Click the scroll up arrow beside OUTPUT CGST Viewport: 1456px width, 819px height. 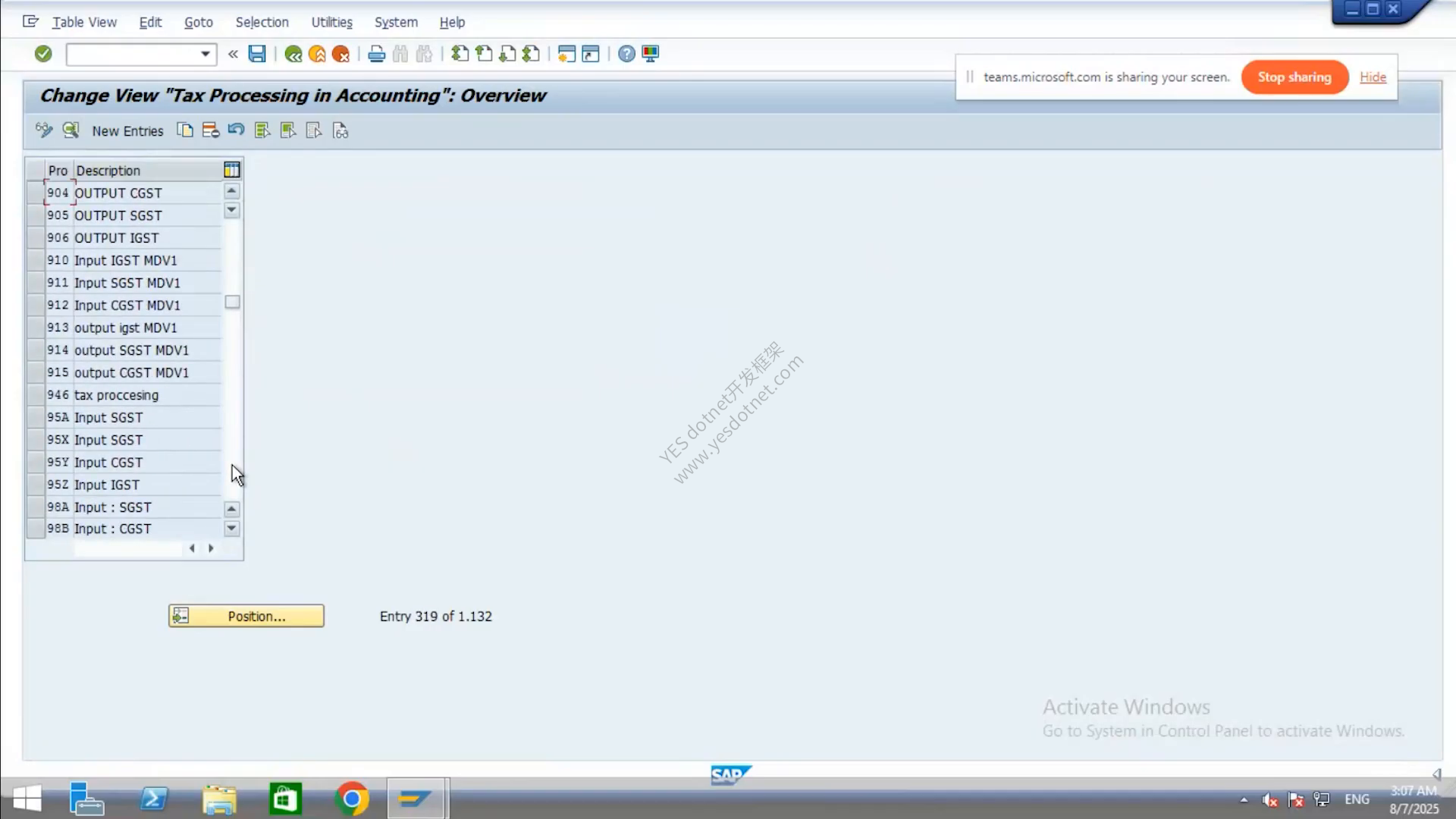tap(232, 191)
